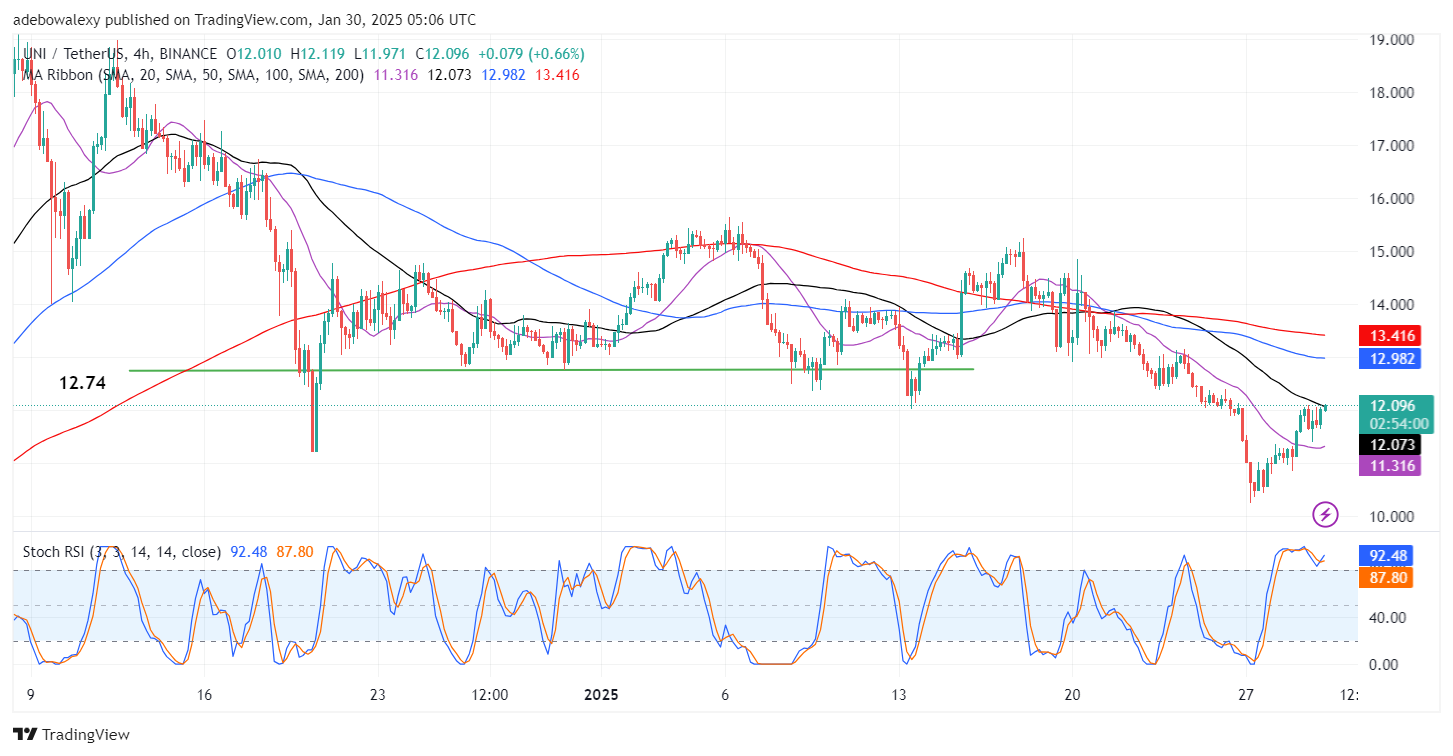The image size is (1453, 756).
Task: Click the 10.000 price axis label
Action: [1392, 517]
